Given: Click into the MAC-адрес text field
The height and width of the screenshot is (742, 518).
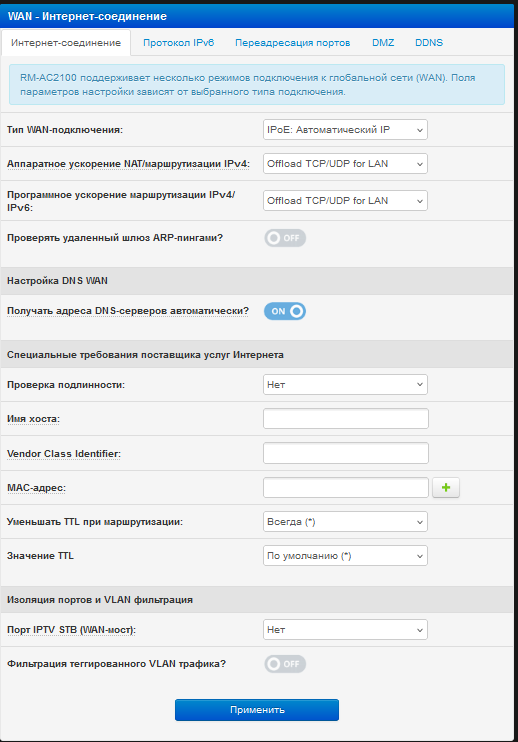Looking at the screenshot, I should tap(346, 487).
